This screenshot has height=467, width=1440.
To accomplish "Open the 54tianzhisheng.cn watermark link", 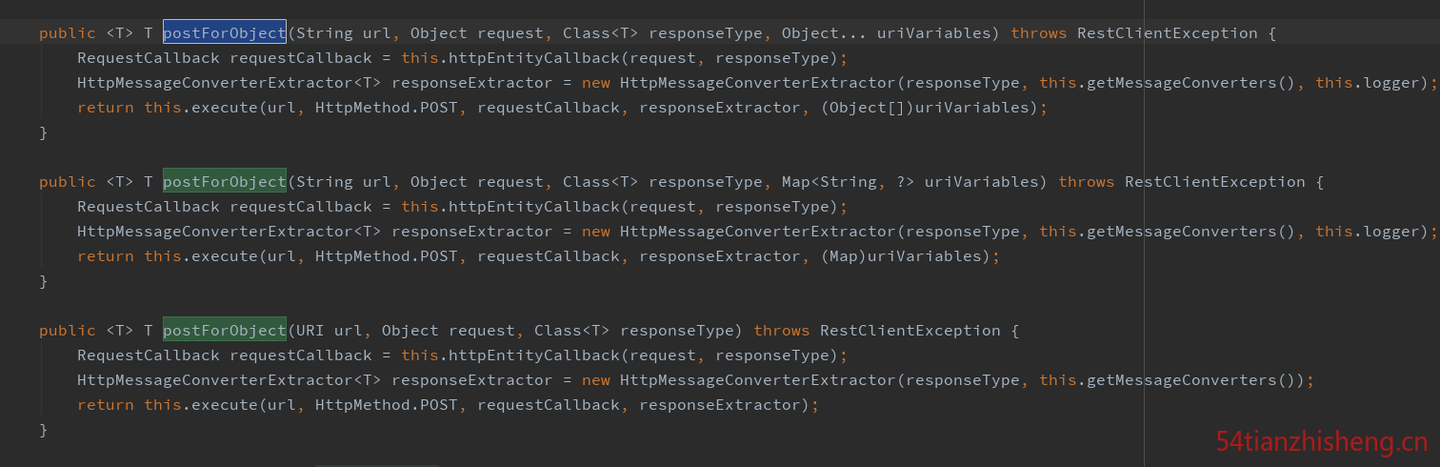I will coord(1322,441).
